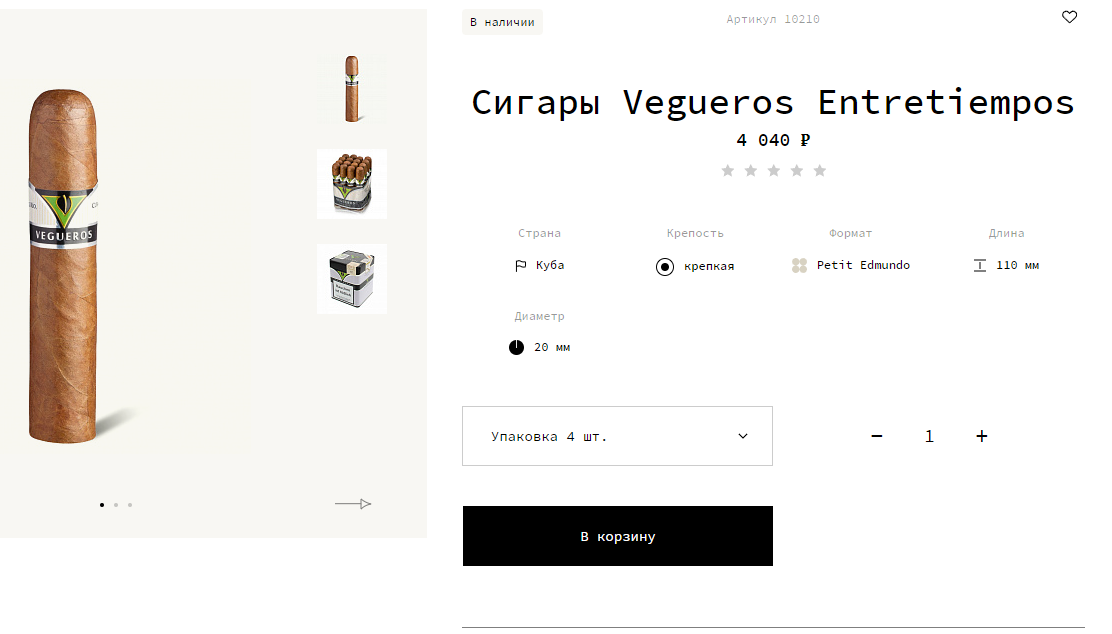1112x634 pixels.
Task: Increase quantity with plus button
Action: 982,436
